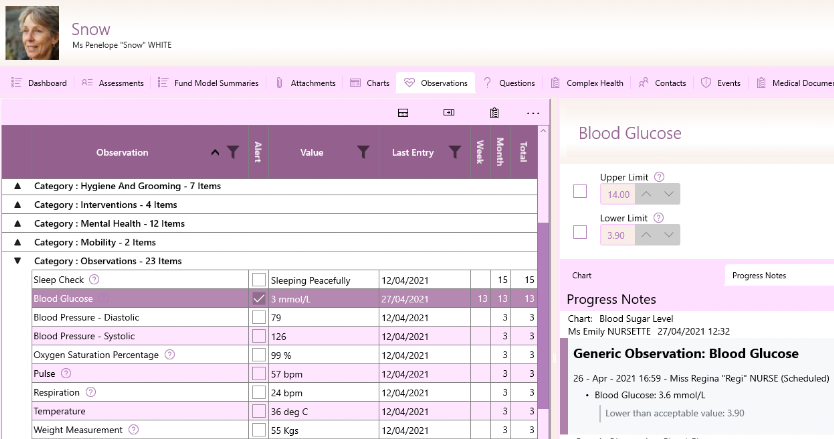The height and width of the screenshot is (439, 834).
Task: Open the Charts tab
Action: pyautogui.click(x=370, y=83)
